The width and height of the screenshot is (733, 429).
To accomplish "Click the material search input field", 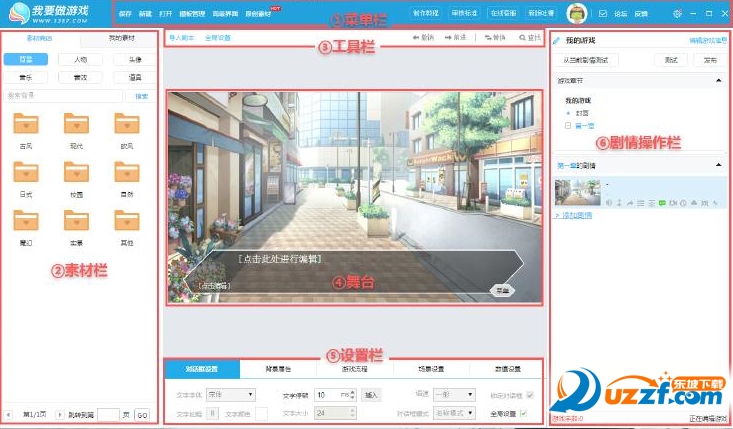I will [63, 96].
